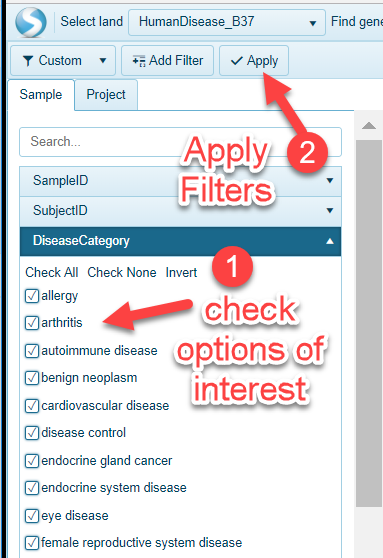Click the blue S application logo

point(31,22)
